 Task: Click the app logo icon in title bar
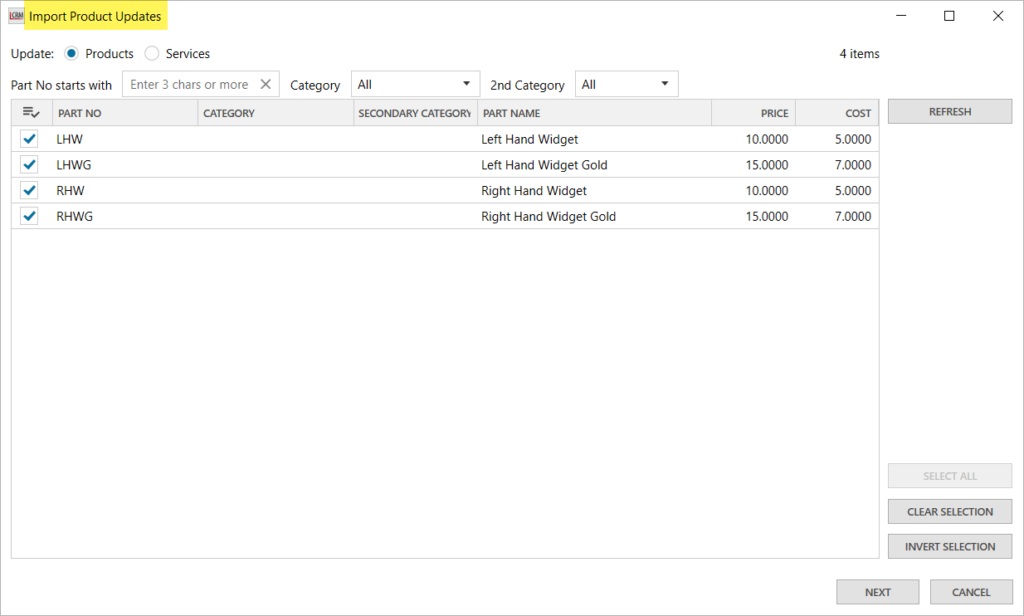click(x=16, y=16)
